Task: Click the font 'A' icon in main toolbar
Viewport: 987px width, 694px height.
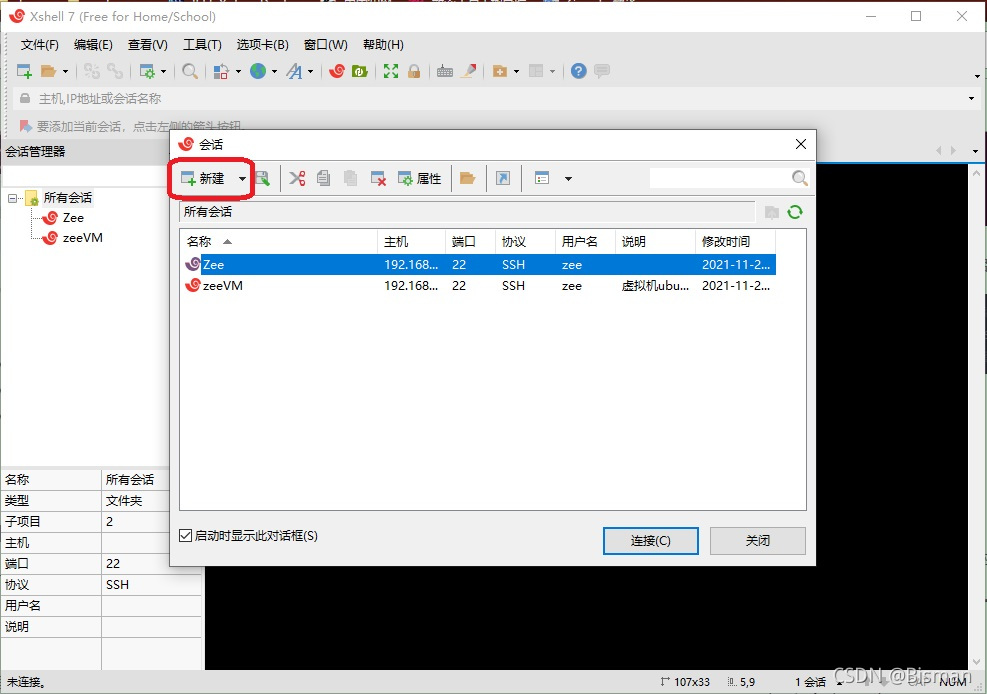Action: [294, 71]
